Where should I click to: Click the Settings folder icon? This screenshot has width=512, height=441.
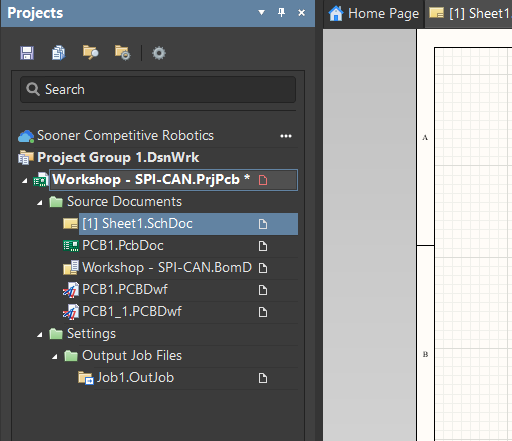pos(56,334)
